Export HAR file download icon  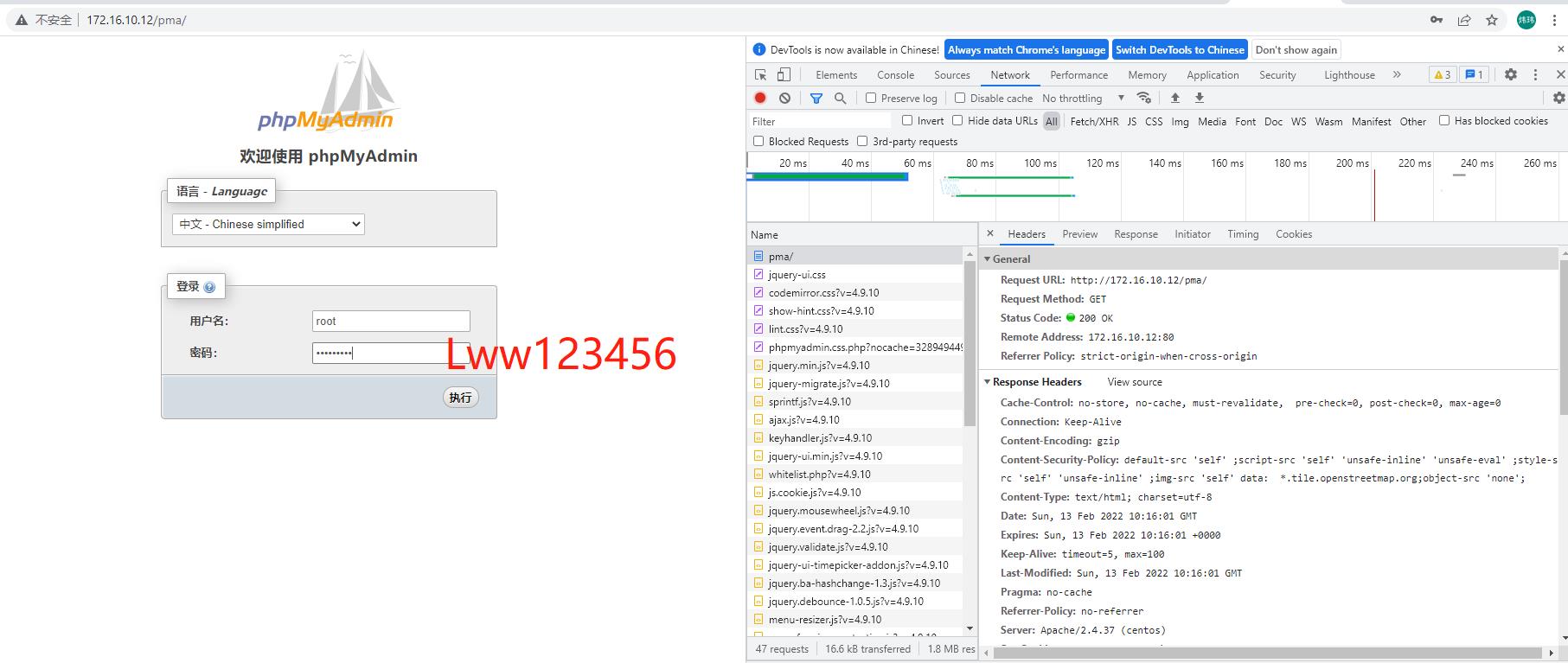click(1200, 98)
